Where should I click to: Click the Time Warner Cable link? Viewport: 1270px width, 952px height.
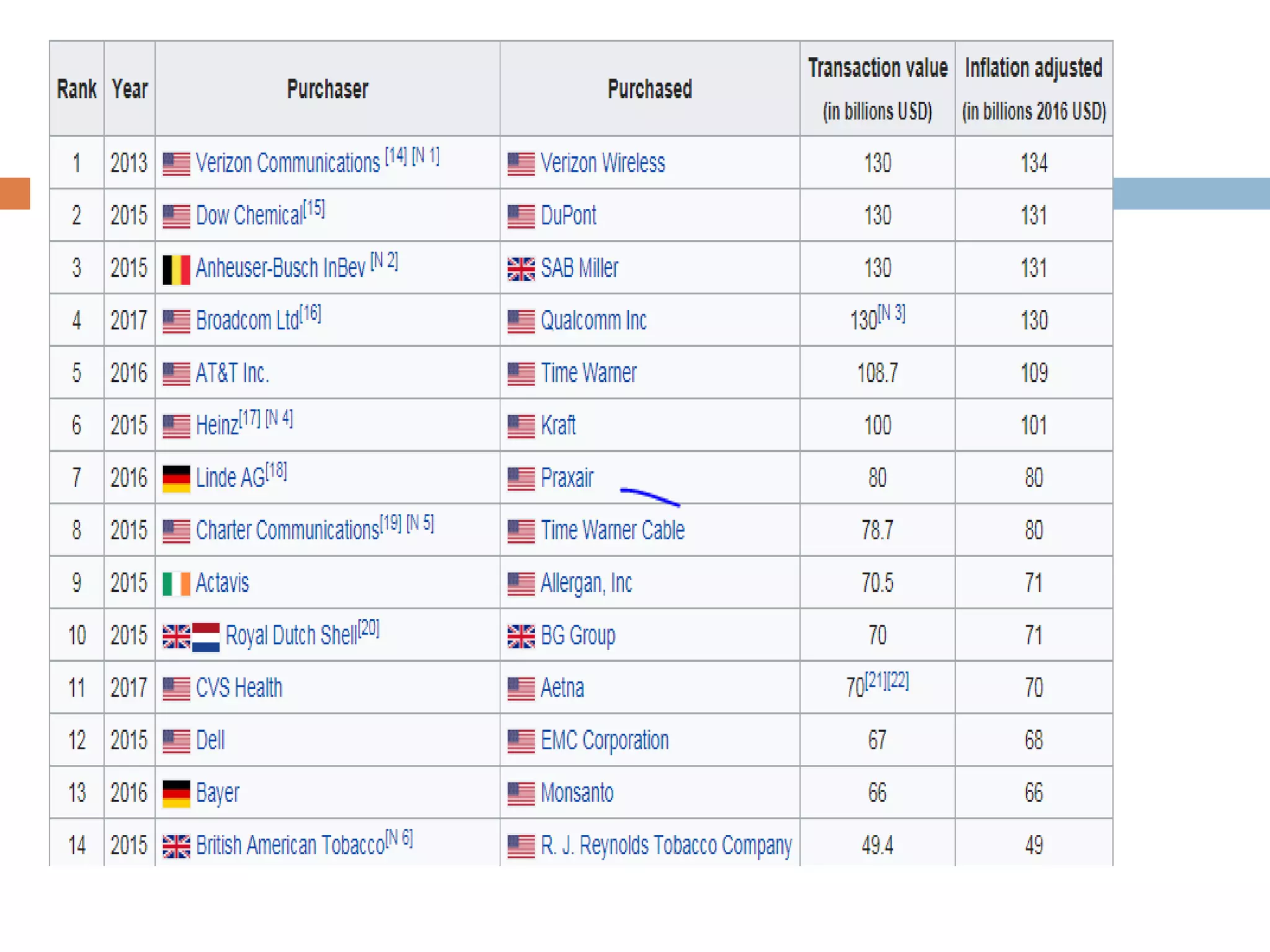pyautogui.click(x=613, y=531)
